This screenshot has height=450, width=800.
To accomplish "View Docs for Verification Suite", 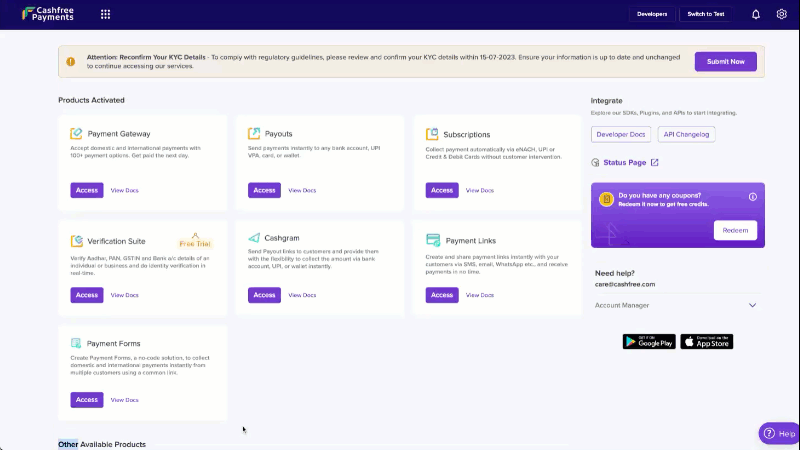I will 124,295.
